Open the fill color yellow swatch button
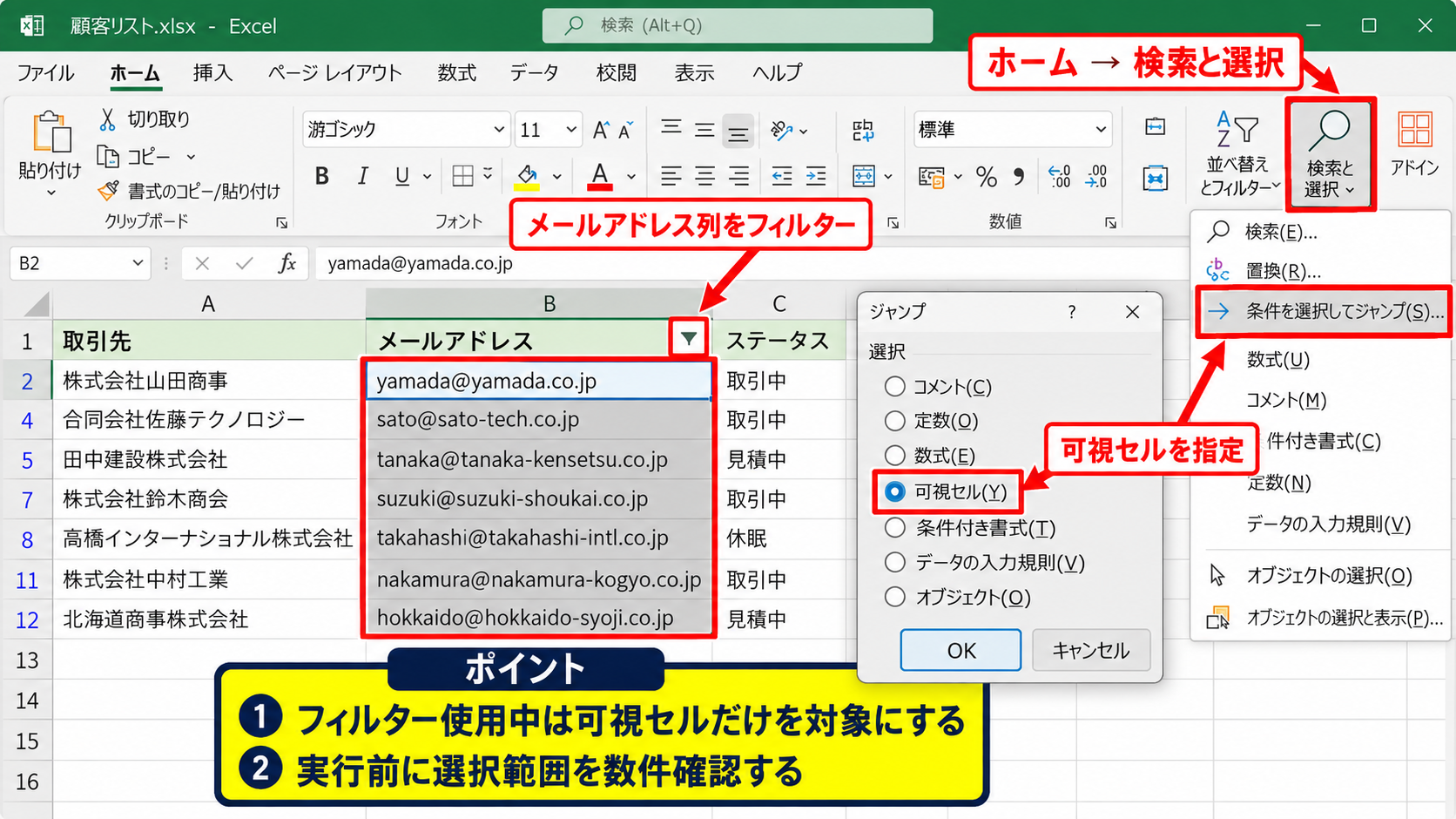This screenshot has width=1456, height=819. [x=528, y=177]
